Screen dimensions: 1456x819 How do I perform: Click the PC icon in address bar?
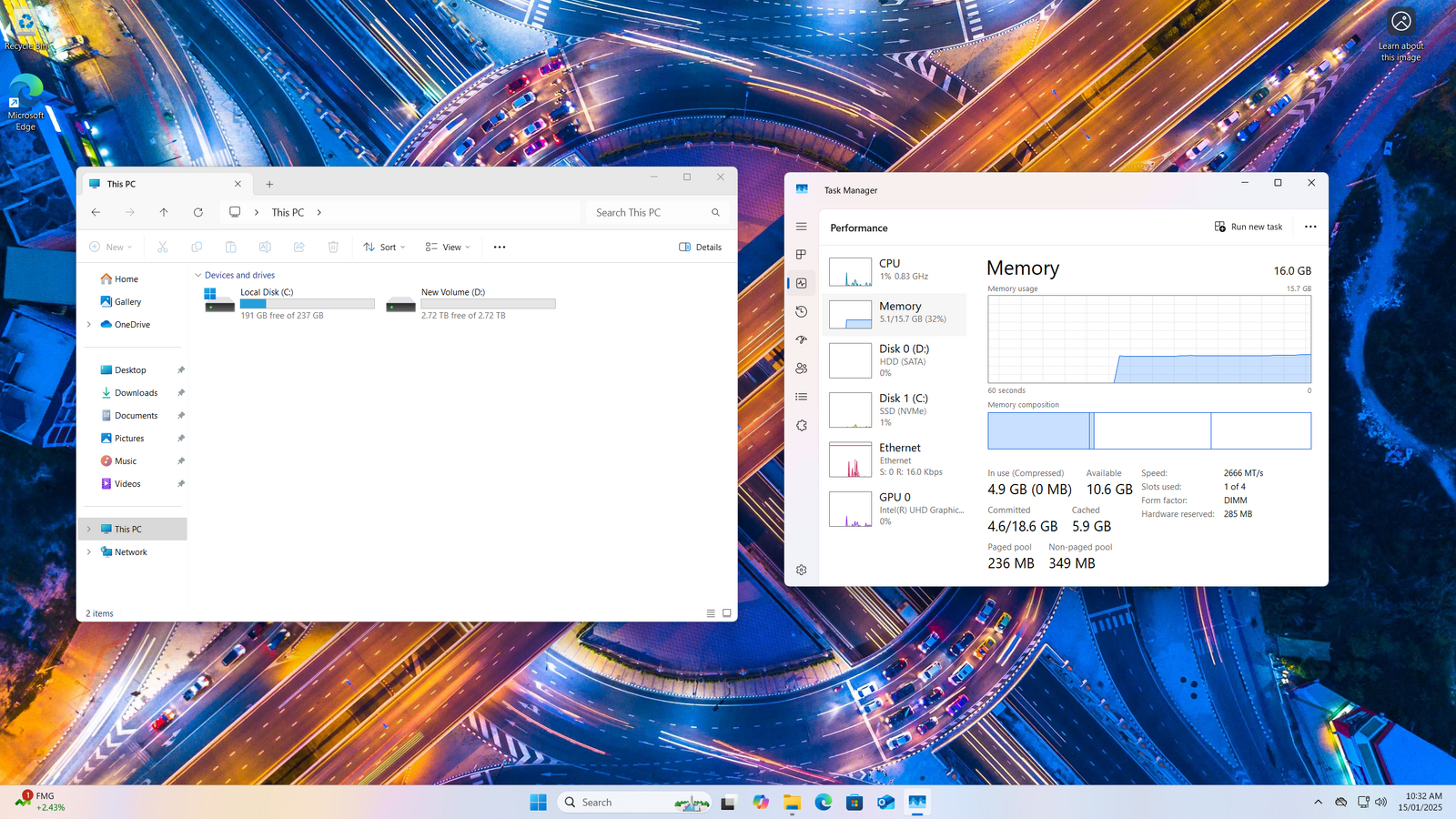[x=235, y=212]
